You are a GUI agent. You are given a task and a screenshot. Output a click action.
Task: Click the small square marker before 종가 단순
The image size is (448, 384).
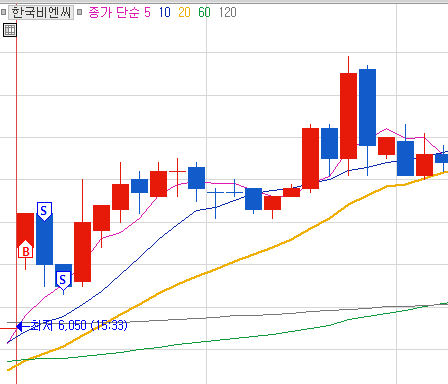click(x=79, y=12)
